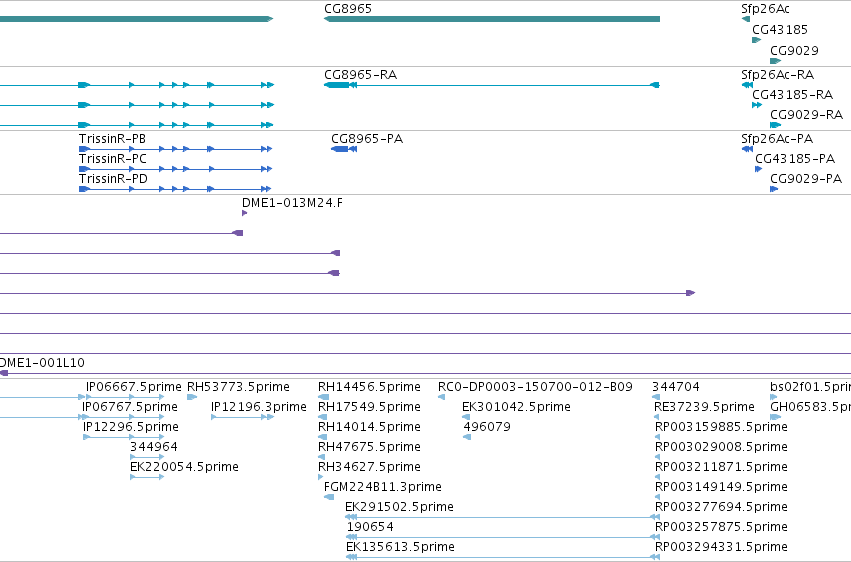This screenshot has height=562, width=851.
Task: Click the RE37239.5prime EST label
Action: (x=704, y=407)
